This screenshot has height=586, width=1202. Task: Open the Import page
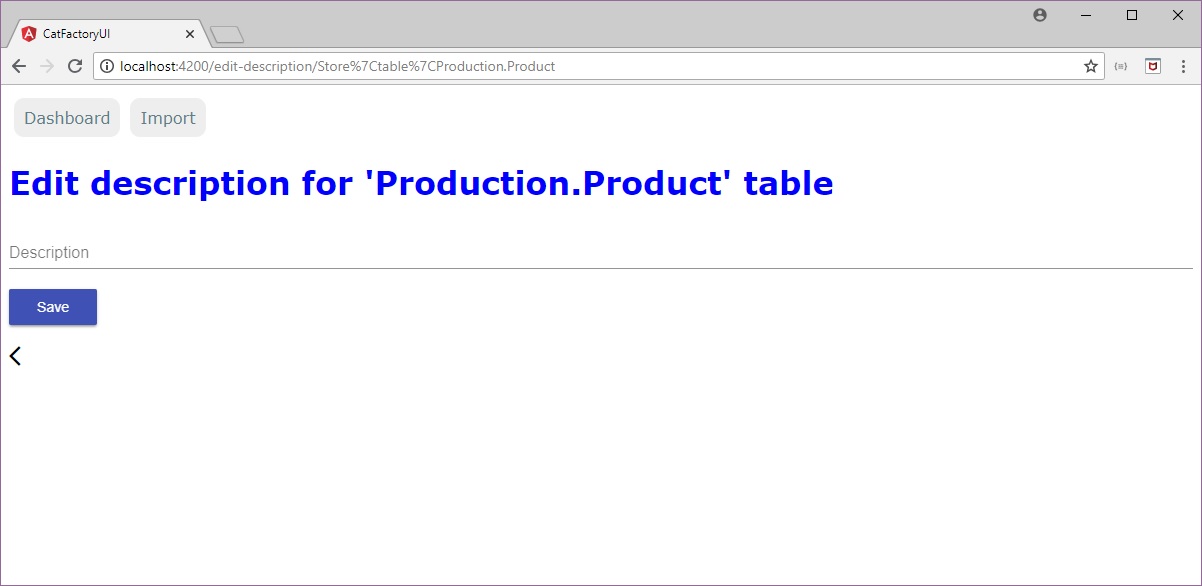[168, 118]
